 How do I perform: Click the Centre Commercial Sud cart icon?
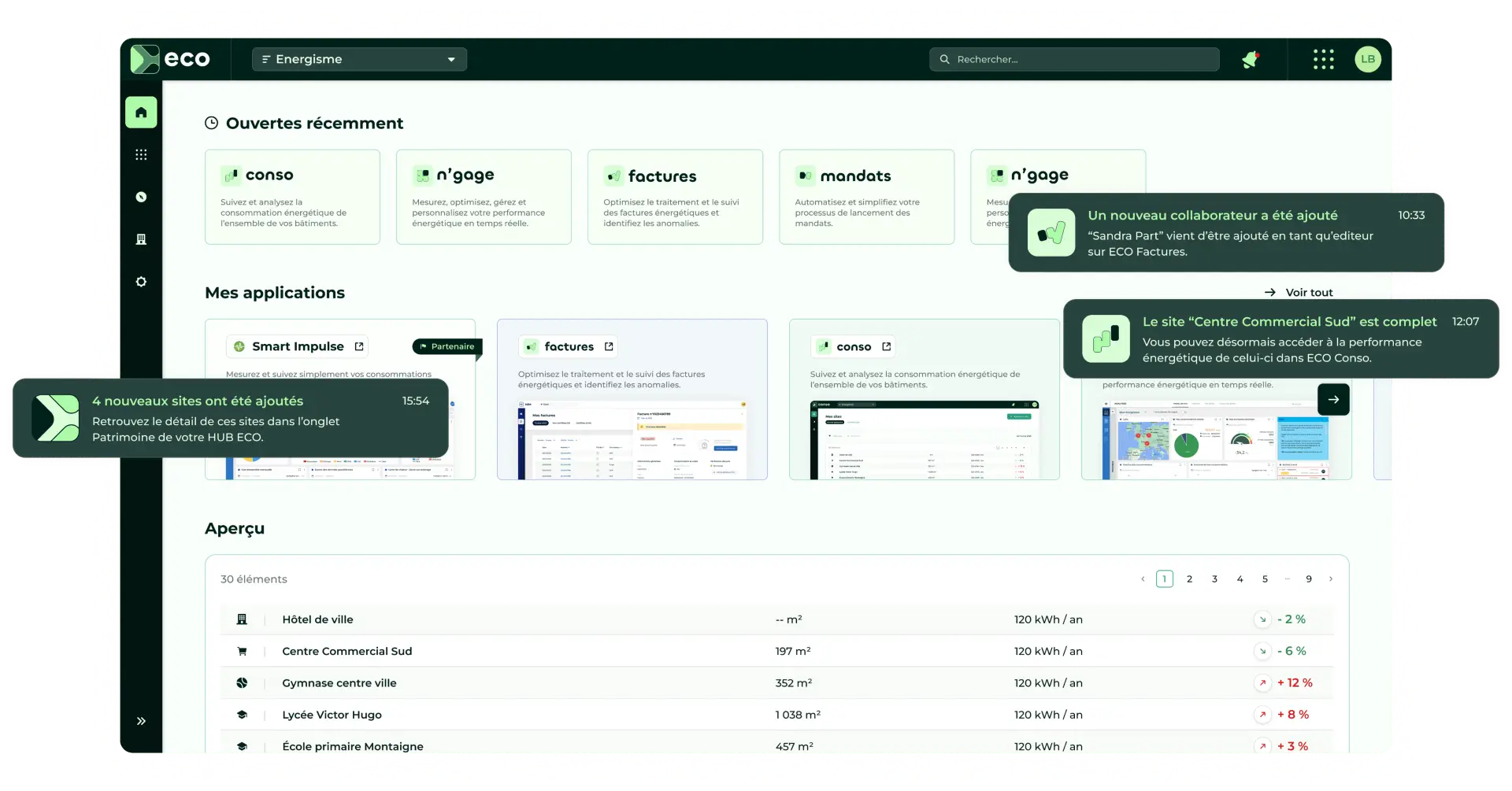(242, 651)
